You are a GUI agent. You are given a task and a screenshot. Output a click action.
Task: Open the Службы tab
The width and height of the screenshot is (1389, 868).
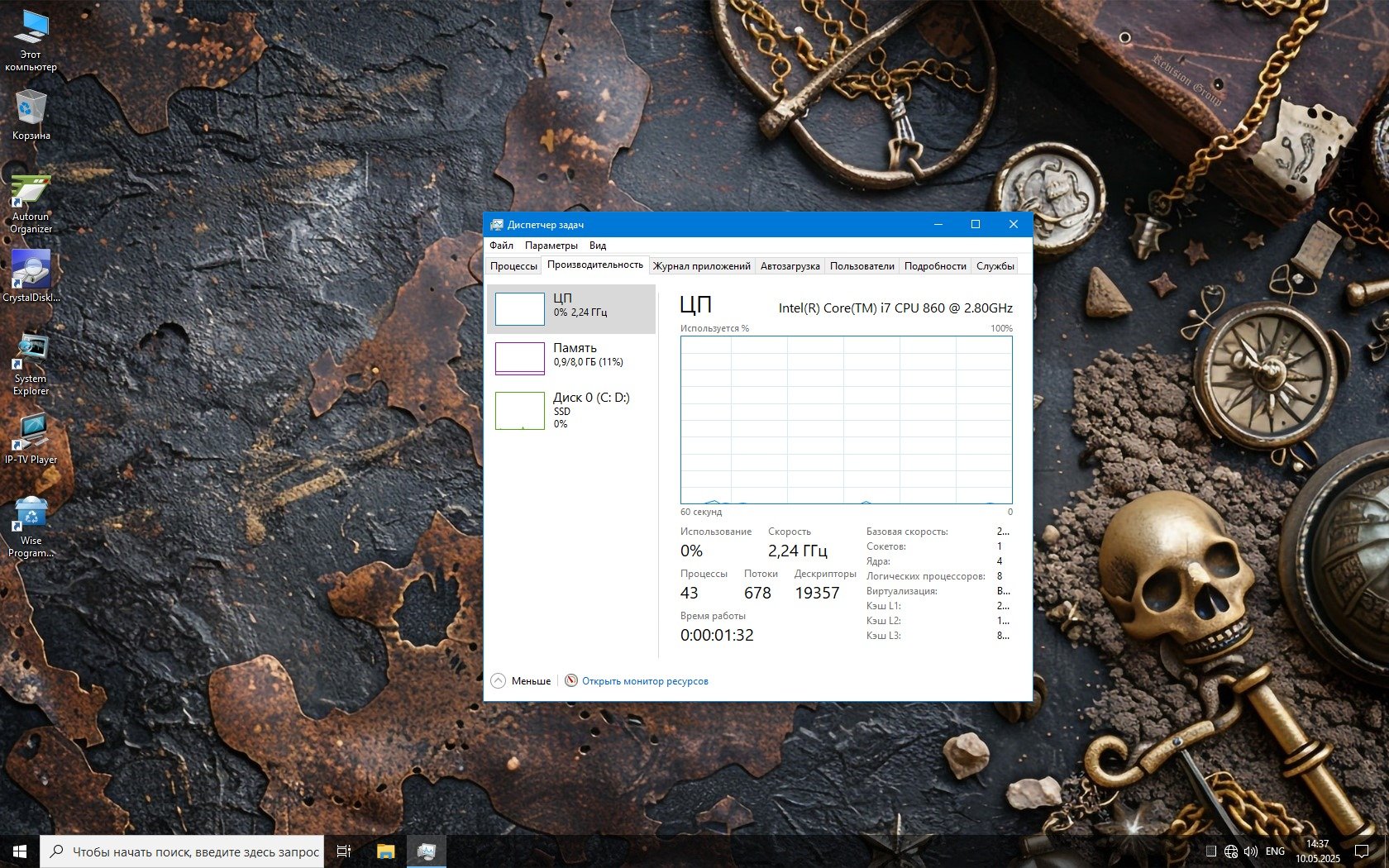point(995,266)
